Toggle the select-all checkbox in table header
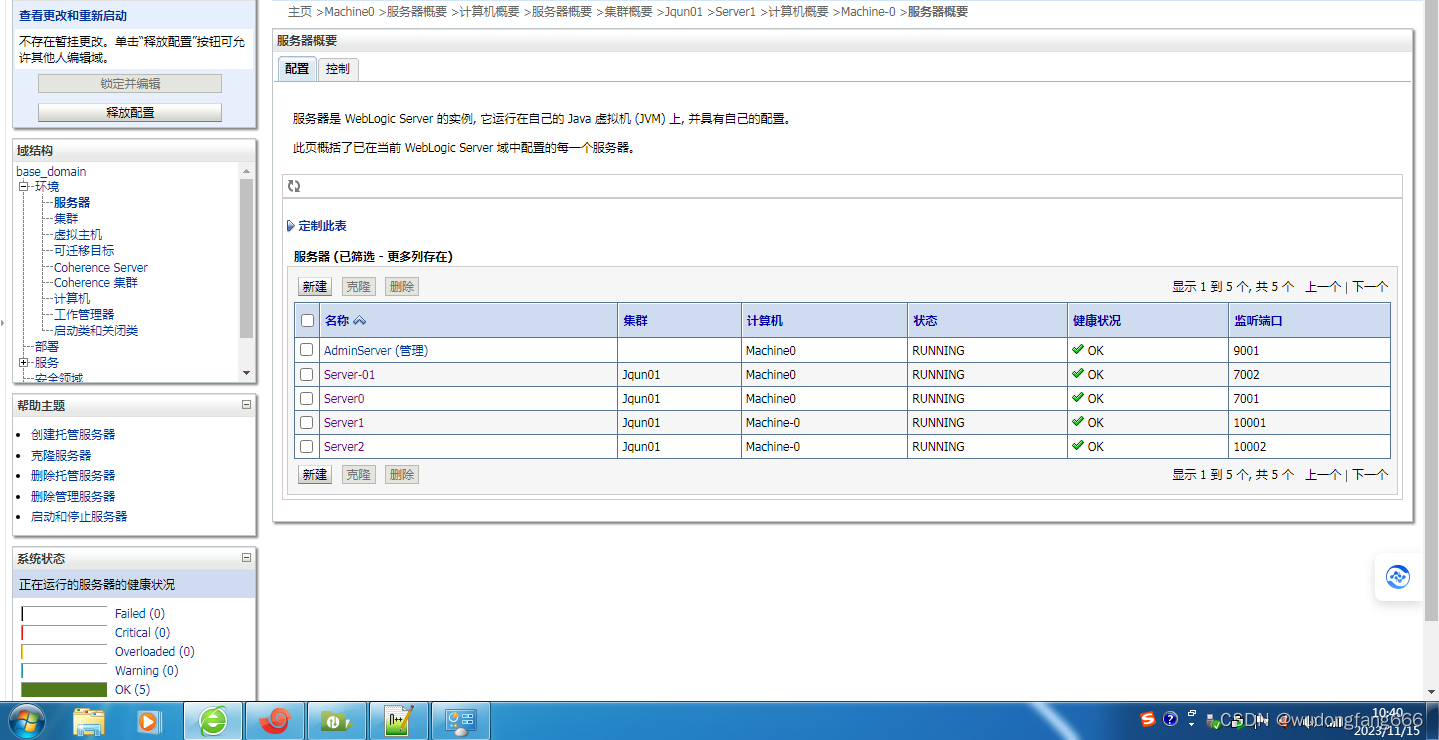Viewport: 1439px width, 740px height. (307, 321)
